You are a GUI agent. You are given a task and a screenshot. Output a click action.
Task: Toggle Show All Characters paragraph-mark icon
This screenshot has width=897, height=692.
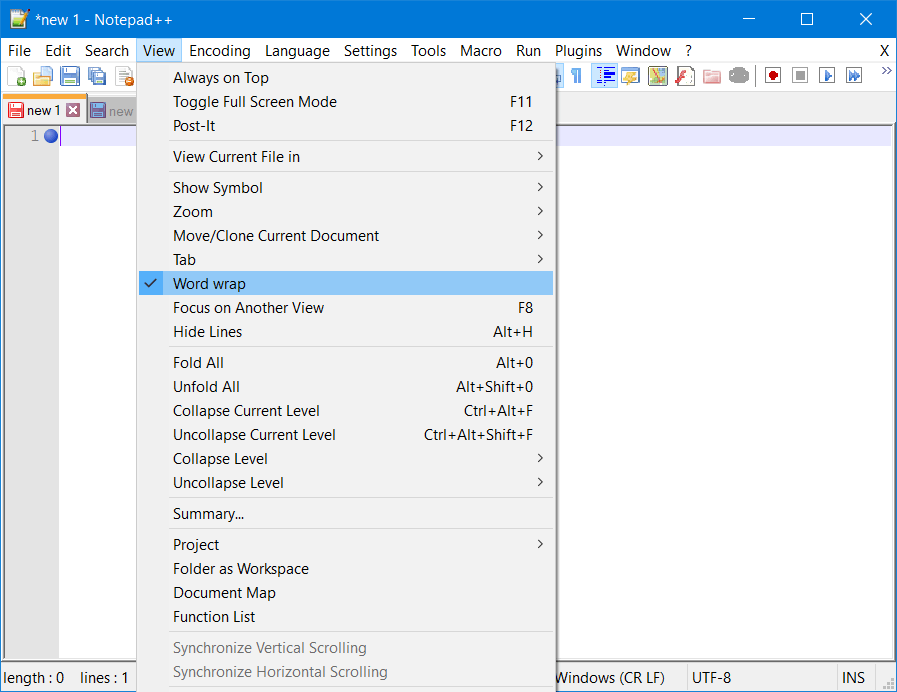[x=575, y=74]
